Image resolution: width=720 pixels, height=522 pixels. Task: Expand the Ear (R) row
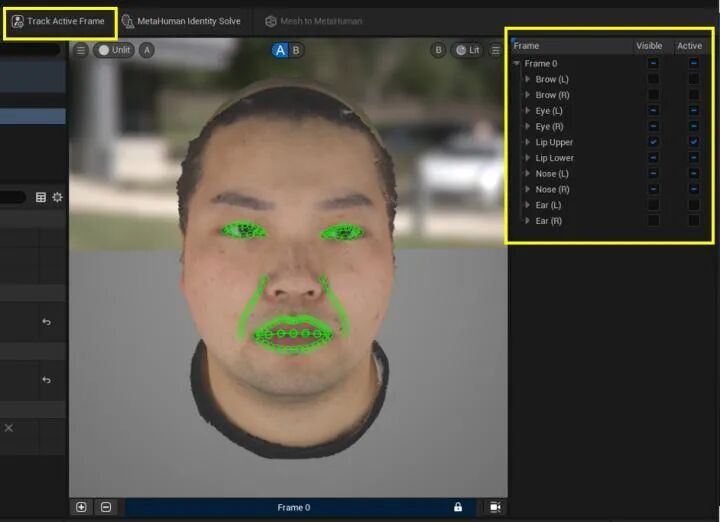(x=528, y=221)
